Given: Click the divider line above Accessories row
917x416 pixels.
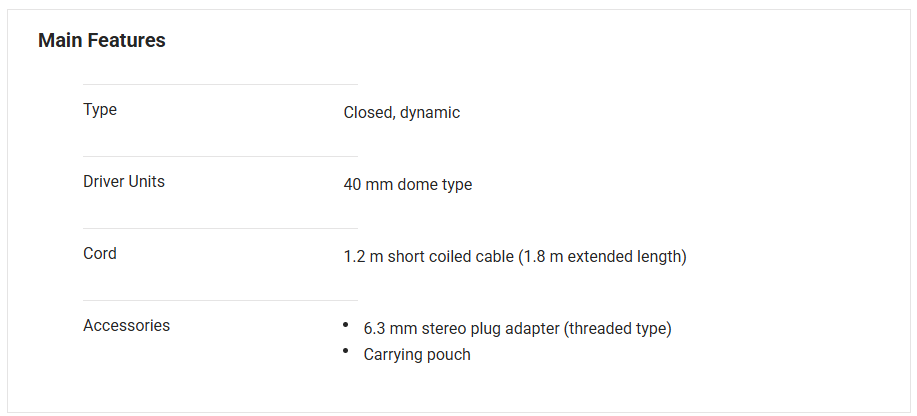Looking at the screenshot, I should tap(220, 301).
